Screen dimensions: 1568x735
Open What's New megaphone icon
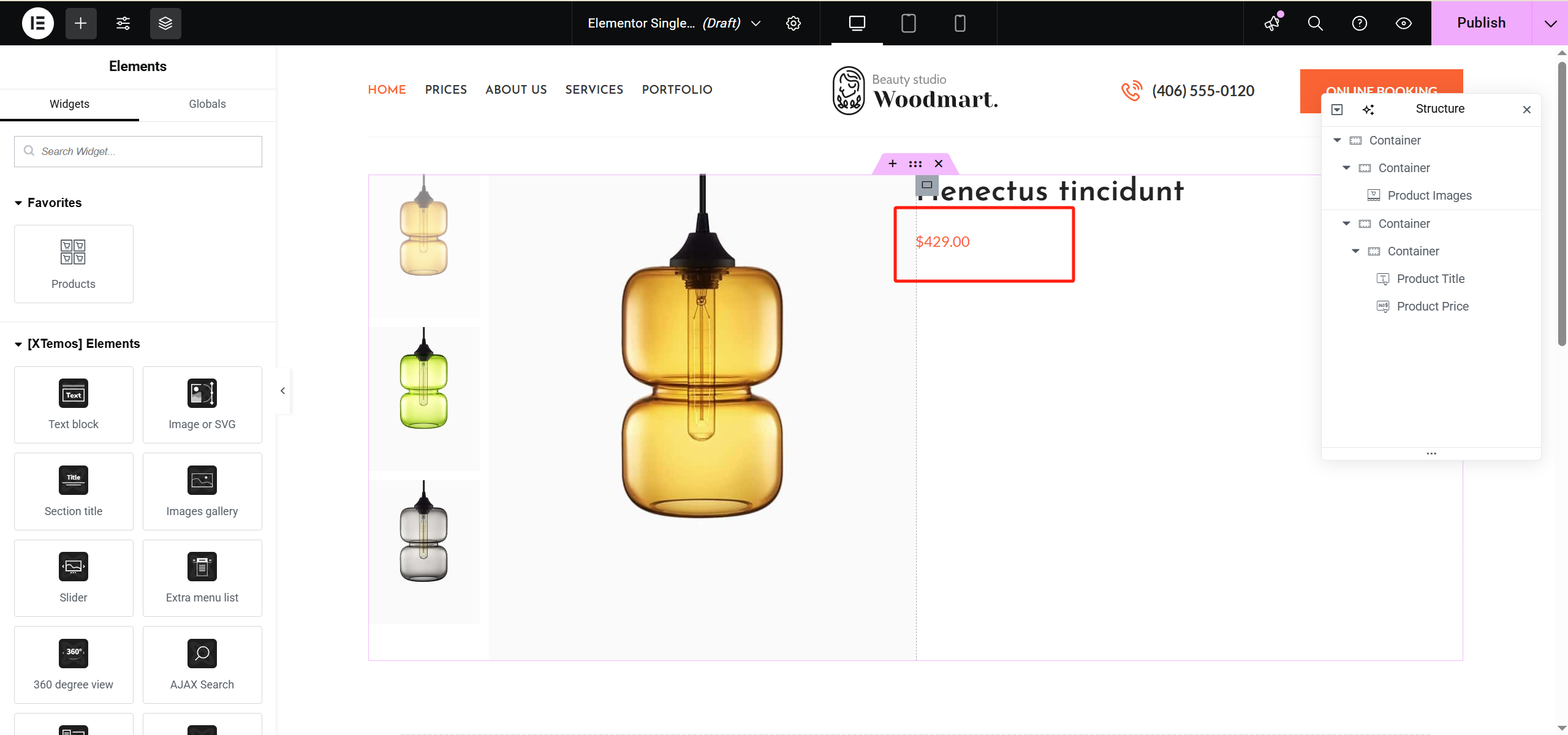[1273, 23]
